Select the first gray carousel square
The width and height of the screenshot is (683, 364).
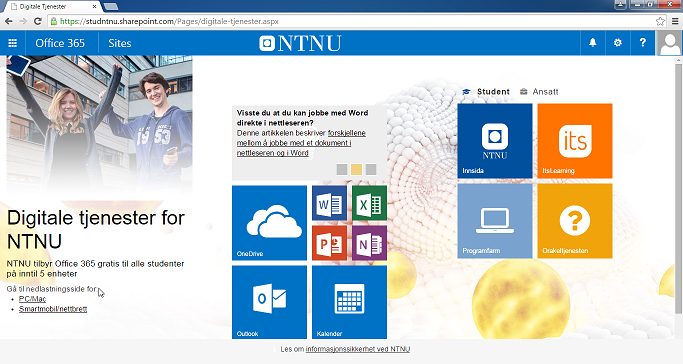[x=342, y=169]
